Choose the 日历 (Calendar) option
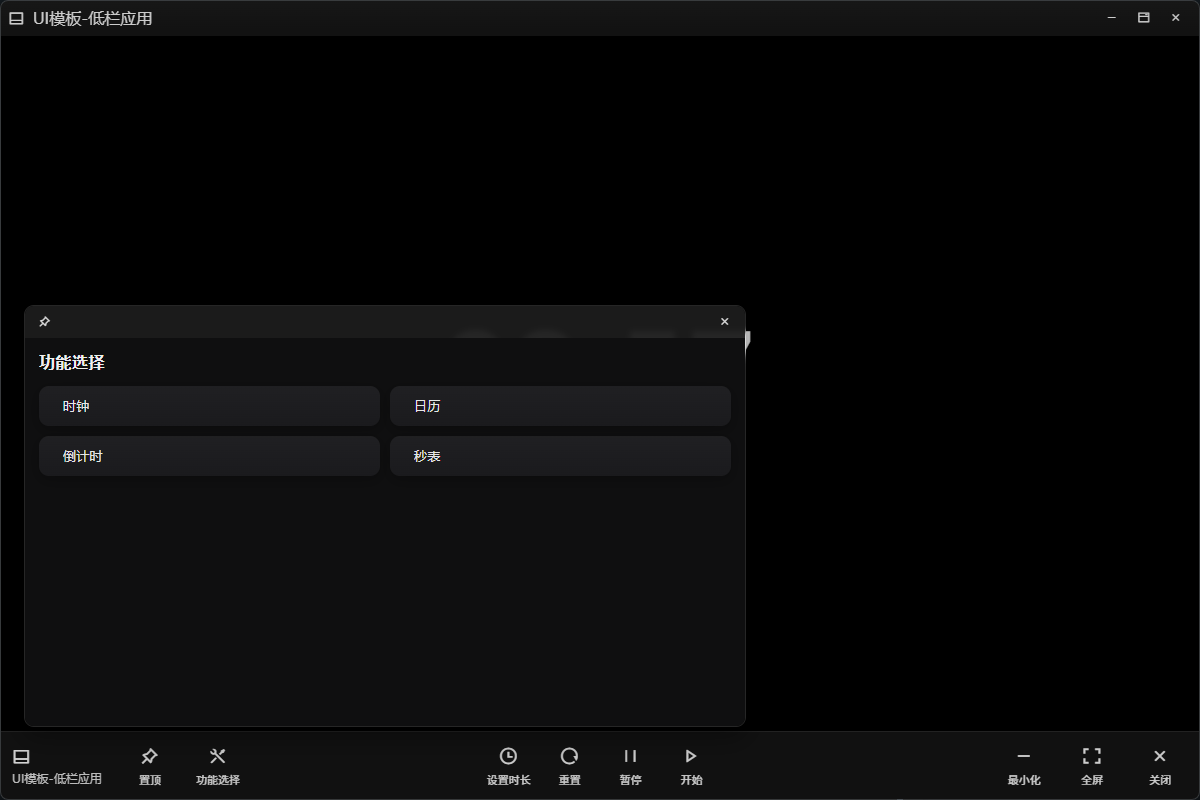 tap(560, 406)
